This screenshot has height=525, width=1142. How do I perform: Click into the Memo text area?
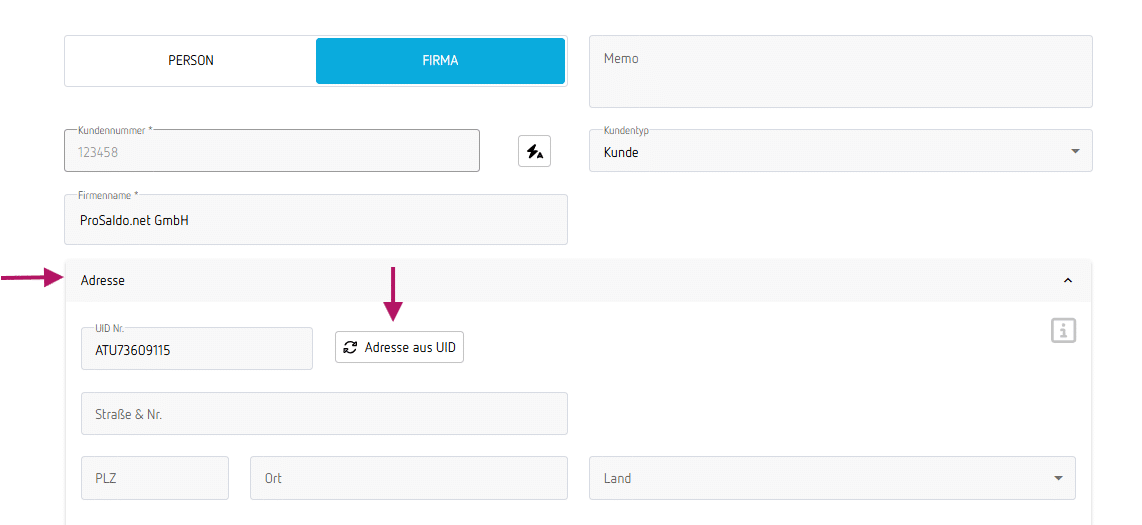click(x=840, y=72)
